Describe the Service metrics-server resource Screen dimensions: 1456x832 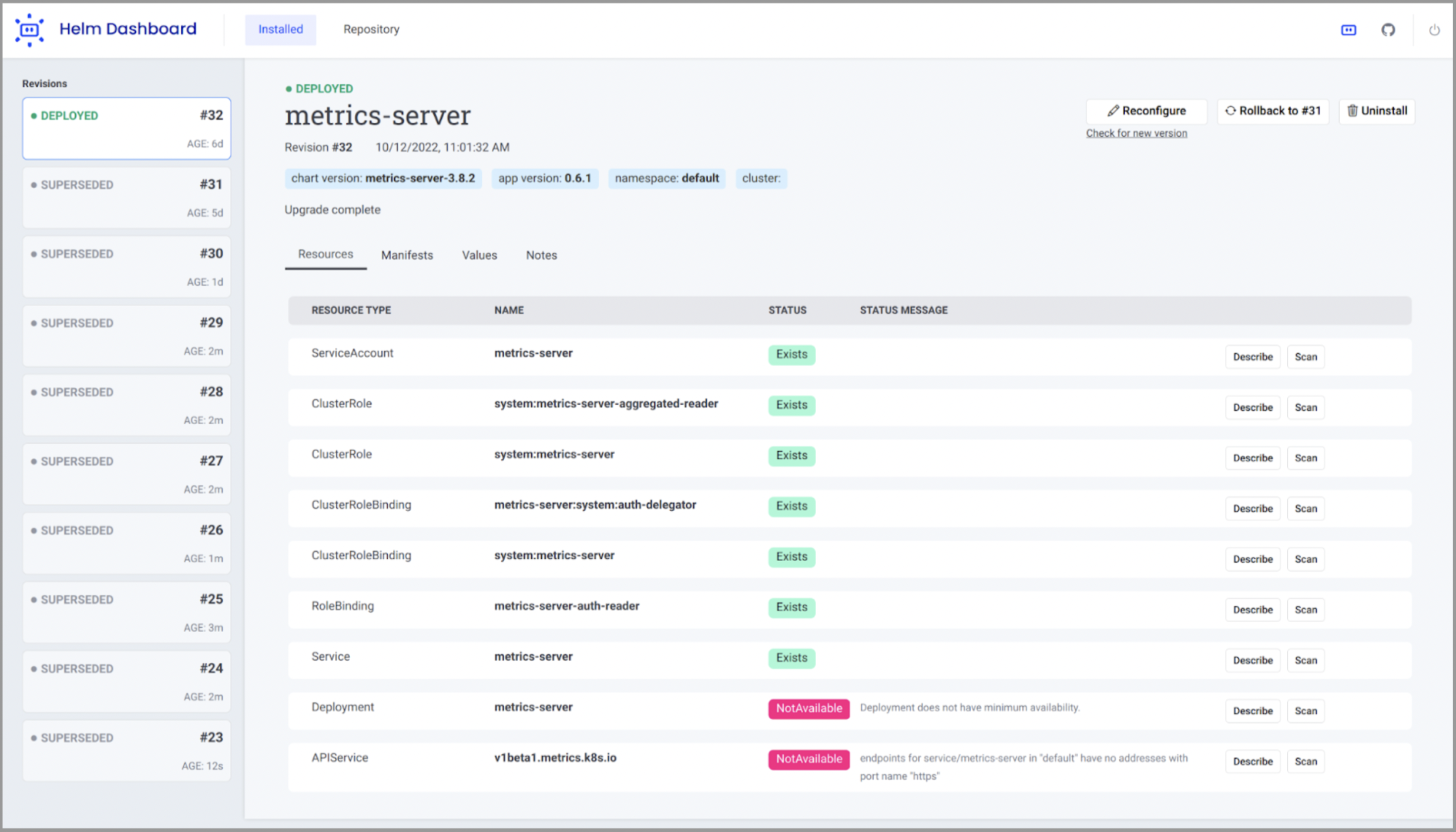pyautogui.click(x=1253, y=660)
